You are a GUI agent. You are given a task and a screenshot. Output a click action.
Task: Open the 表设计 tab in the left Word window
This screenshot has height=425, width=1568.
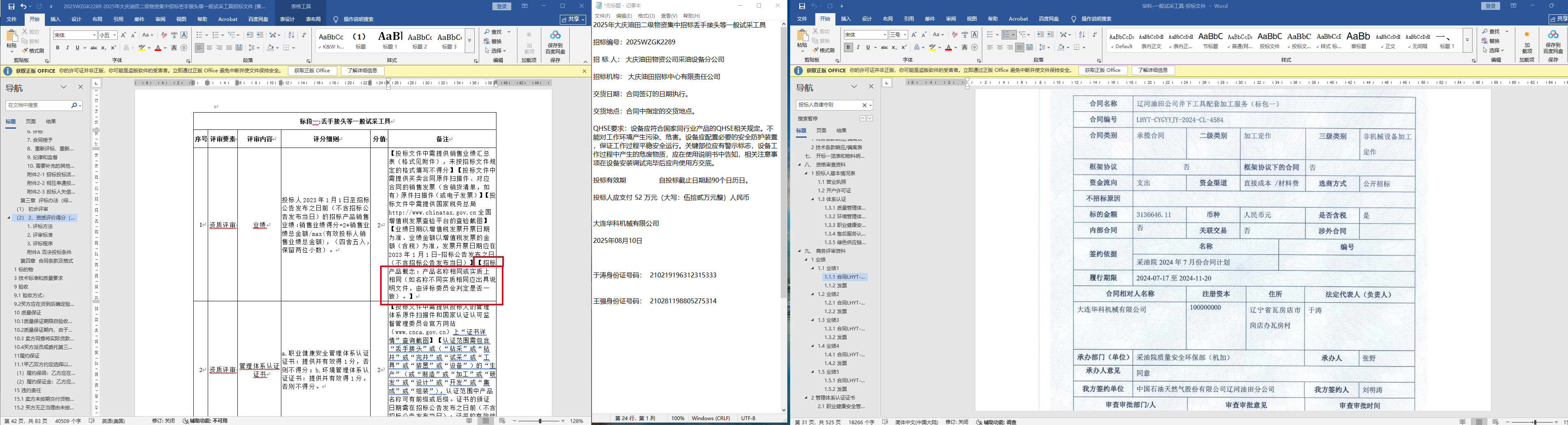click(287, 19)
